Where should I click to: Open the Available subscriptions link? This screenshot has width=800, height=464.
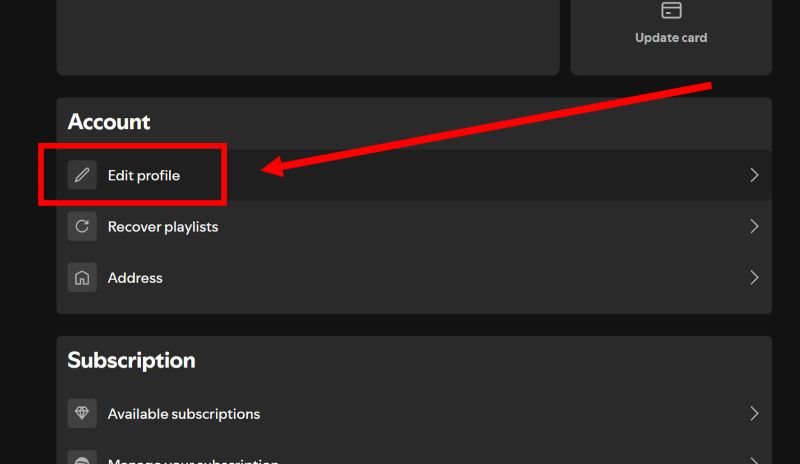point(184,414)
